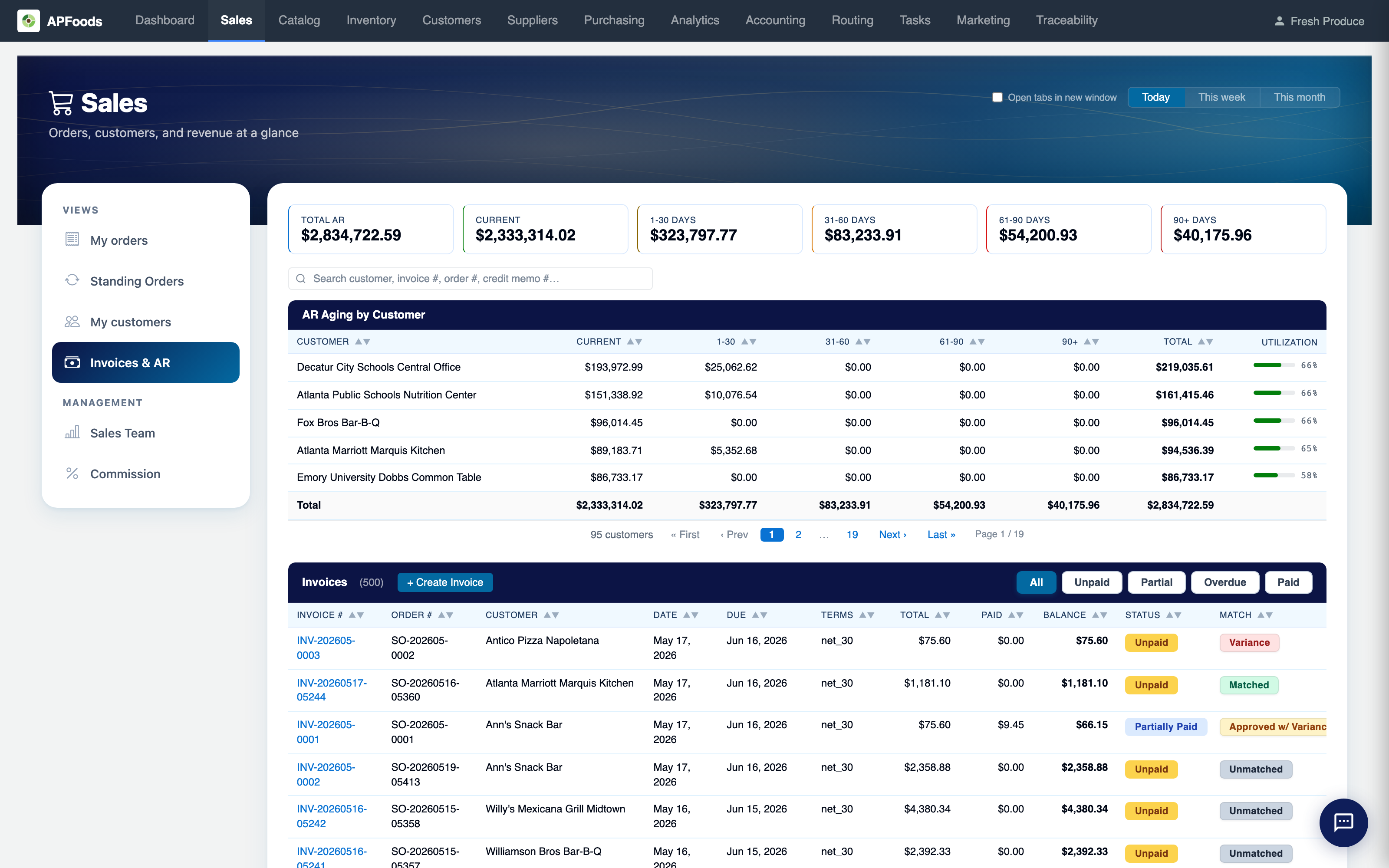Click the customer invoice search field
The image size is (1389, 868).
point(470,279)
